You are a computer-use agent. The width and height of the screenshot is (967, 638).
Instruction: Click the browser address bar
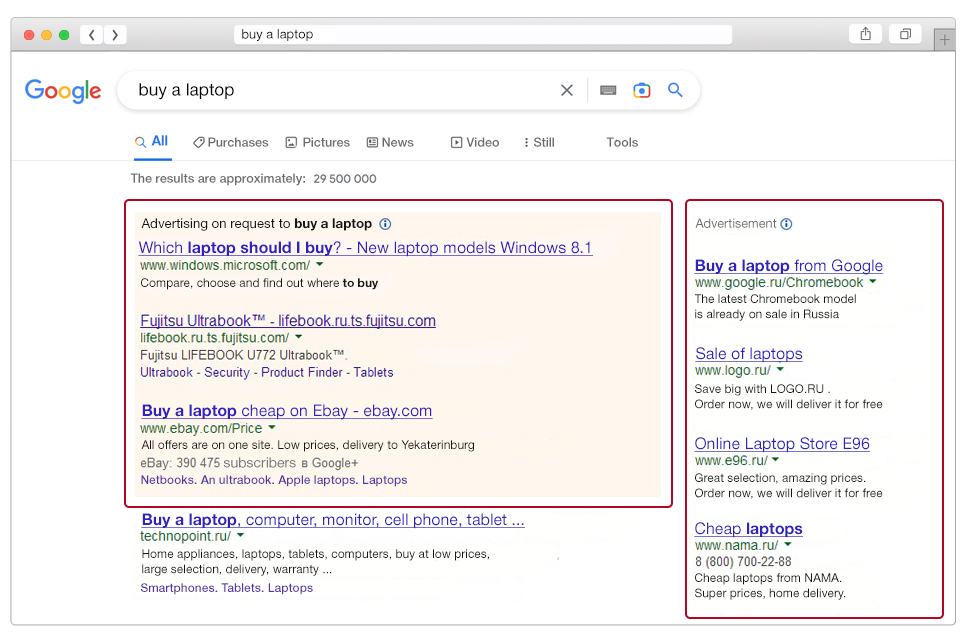pos(483,35)
